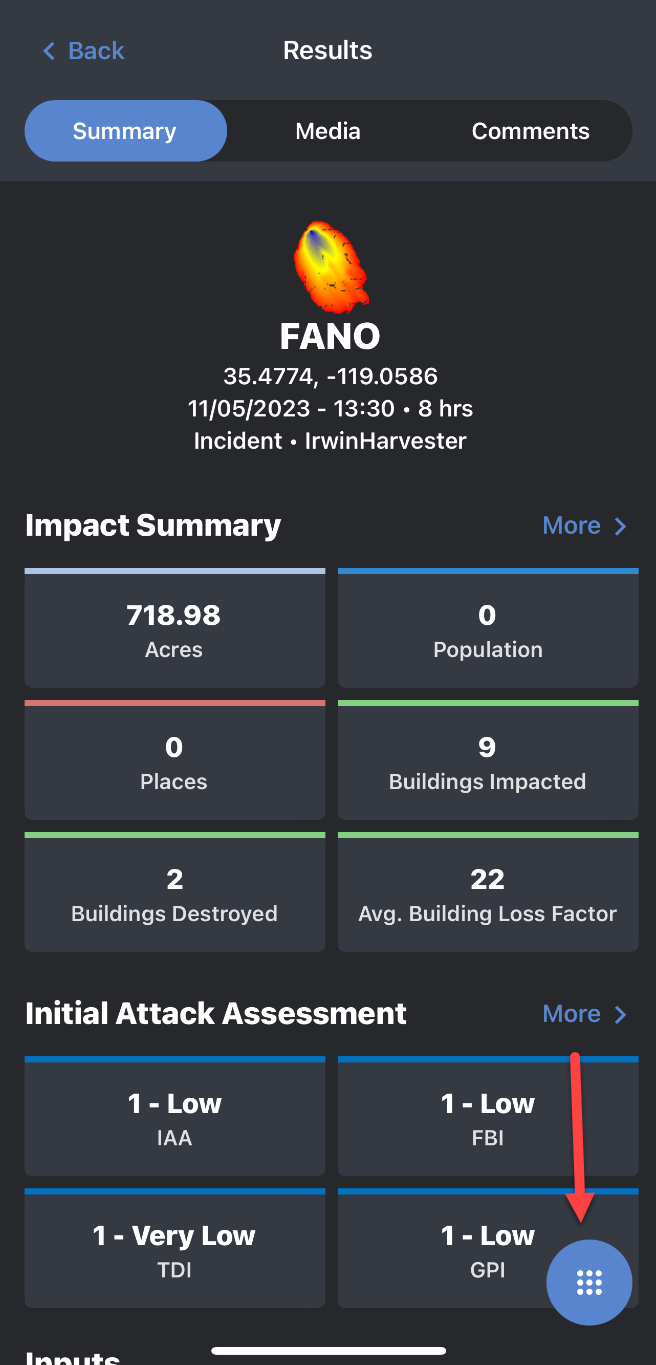
Task: Expand Initial Attack Assessment More link
Action: coord(572,1014)
